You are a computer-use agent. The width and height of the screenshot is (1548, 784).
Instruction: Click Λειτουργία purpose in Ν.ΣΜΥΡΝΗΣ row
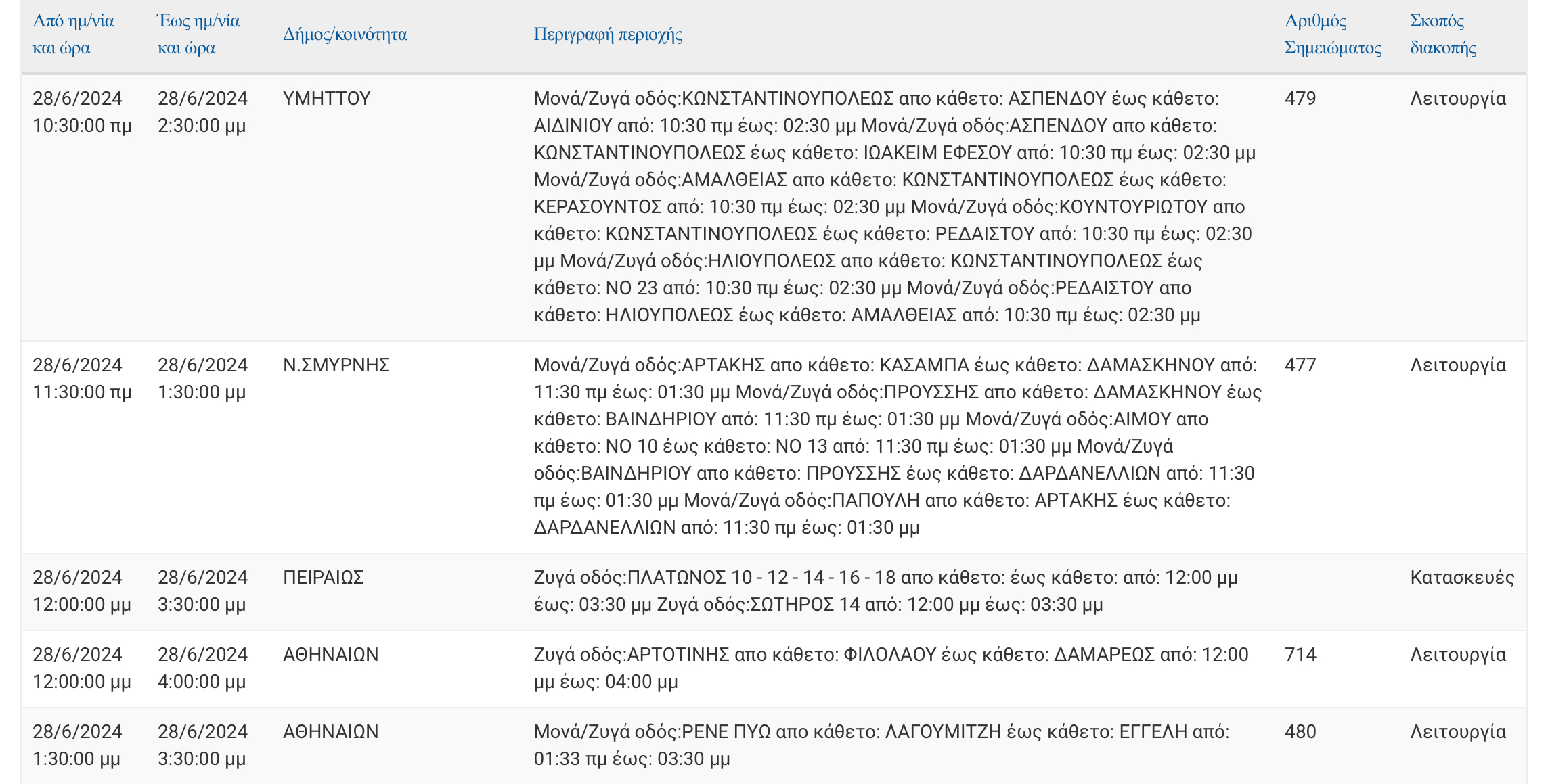point(1458,365)
